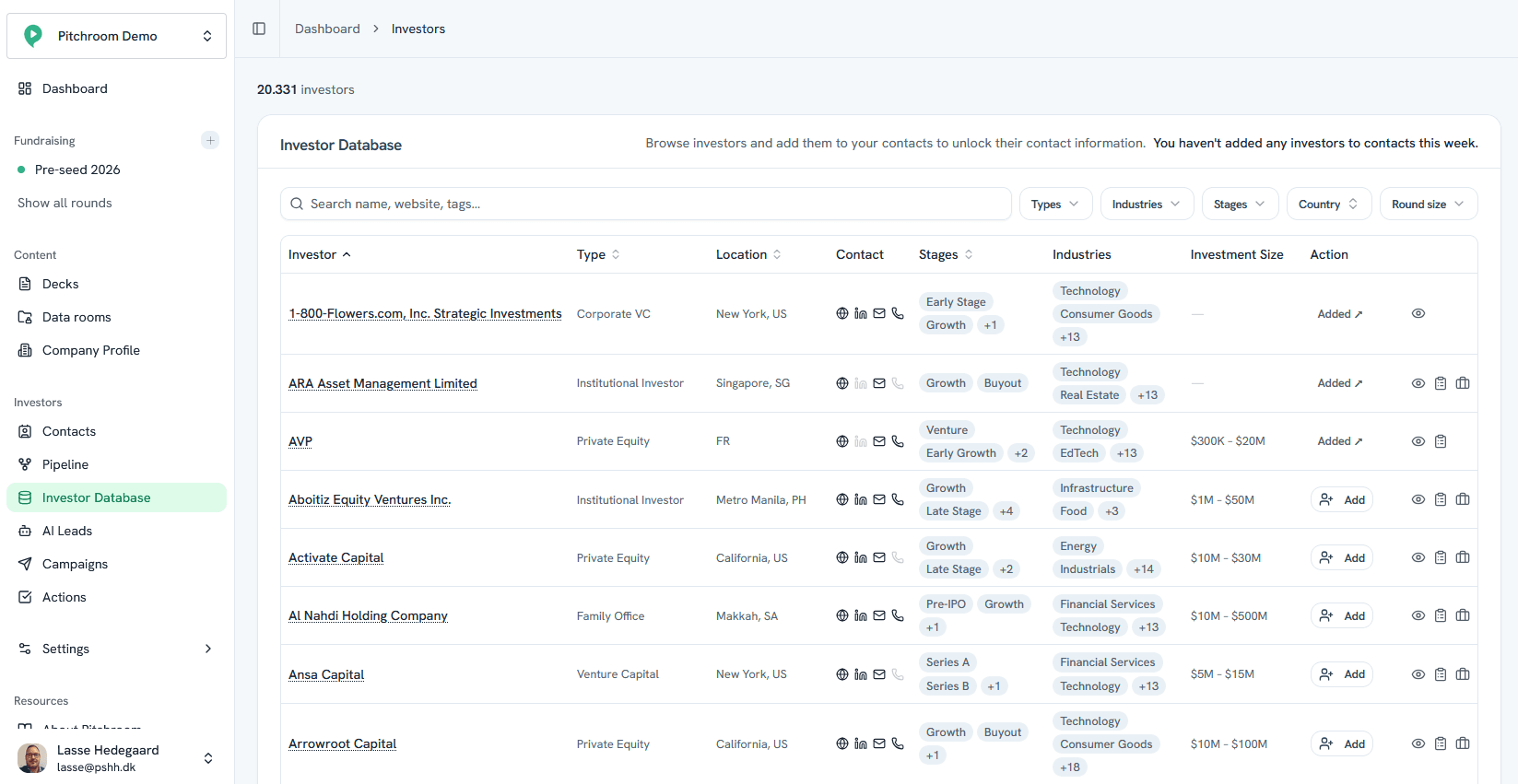This screenshot has height=784, width=1518.
Task: Open Data rooms in the sidebar
Action: click(x=116, y=317)
